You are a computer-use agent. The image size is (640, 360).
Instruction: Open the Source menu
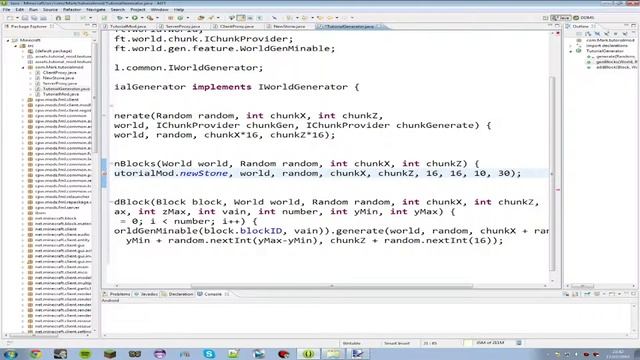(x=50, y=9)
